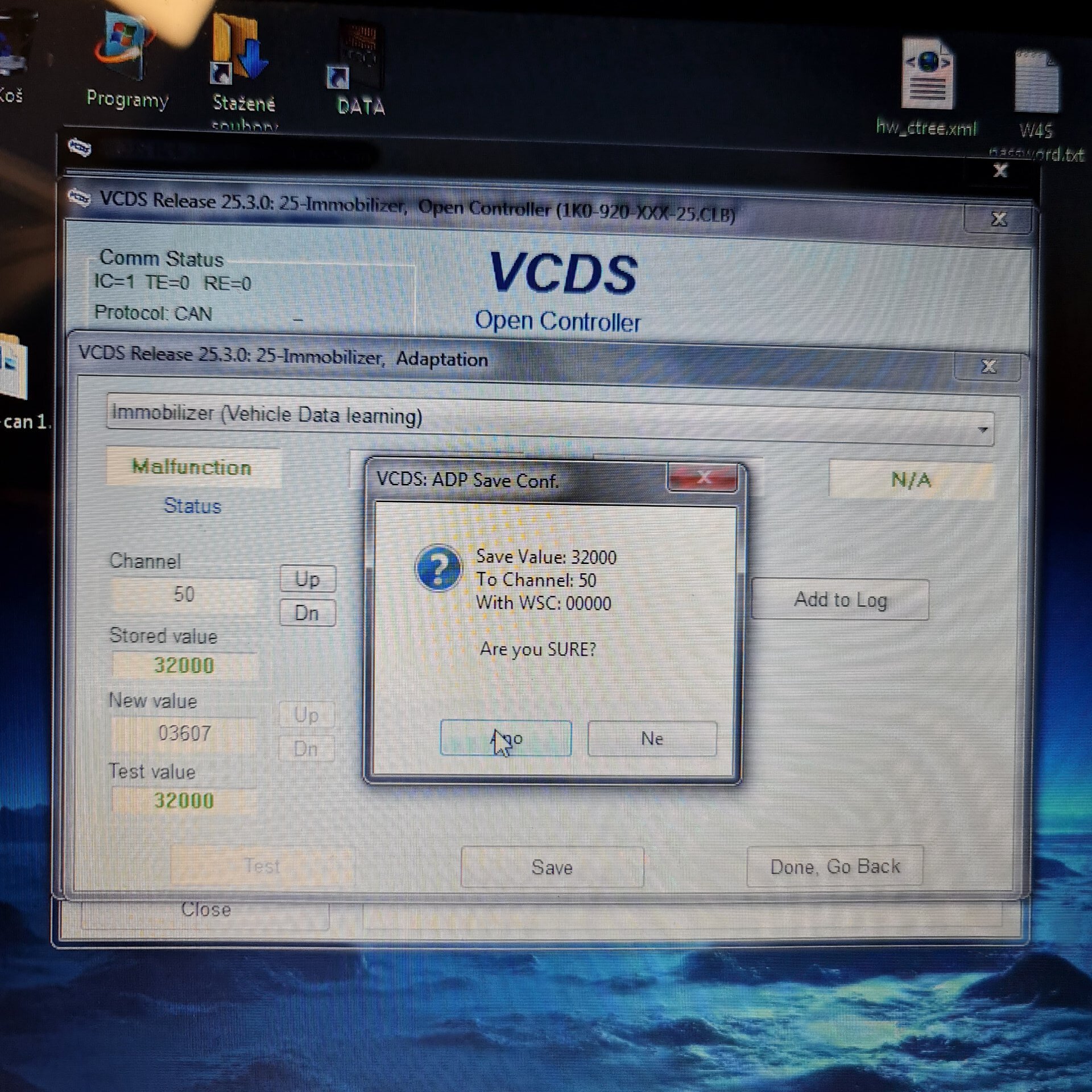Click the New value field 03607
The image size is (1092, 1092).
pyautogui.click(x=183, y=733)
